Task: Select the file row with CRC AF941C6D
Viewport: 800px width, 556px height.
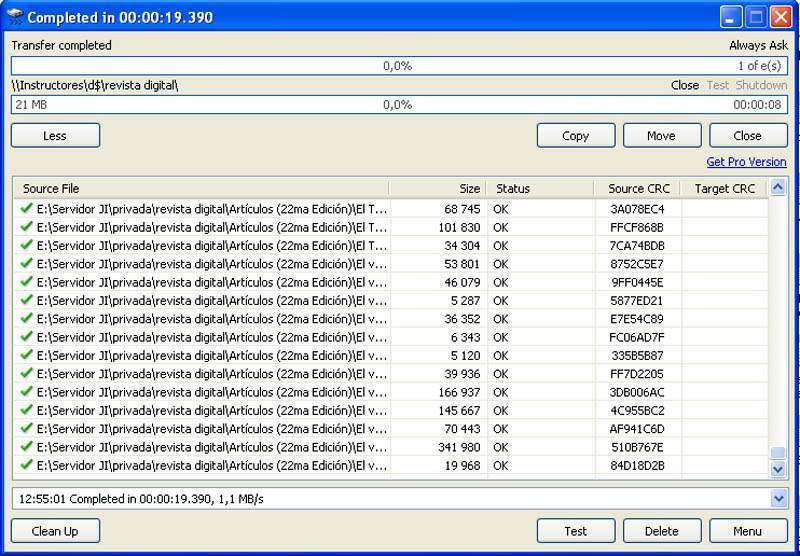Action: 391,429
